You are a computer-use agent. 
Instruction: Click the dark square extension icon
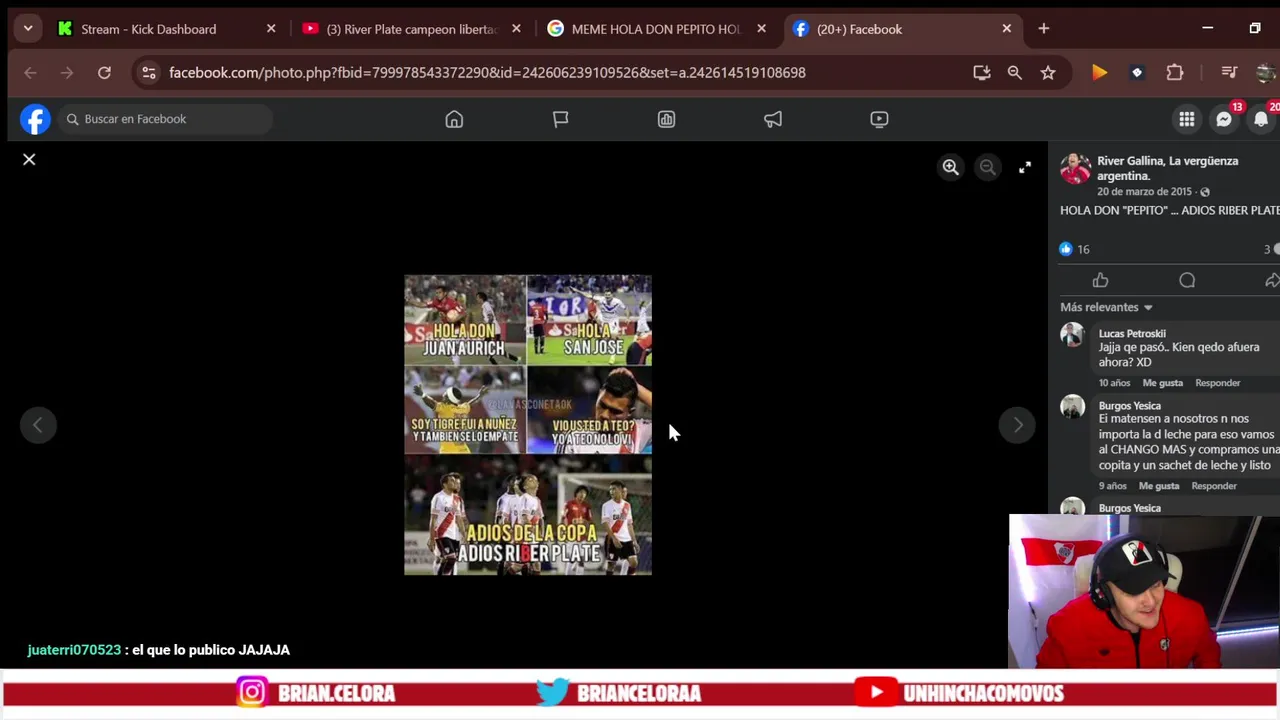pos(1137,73)
